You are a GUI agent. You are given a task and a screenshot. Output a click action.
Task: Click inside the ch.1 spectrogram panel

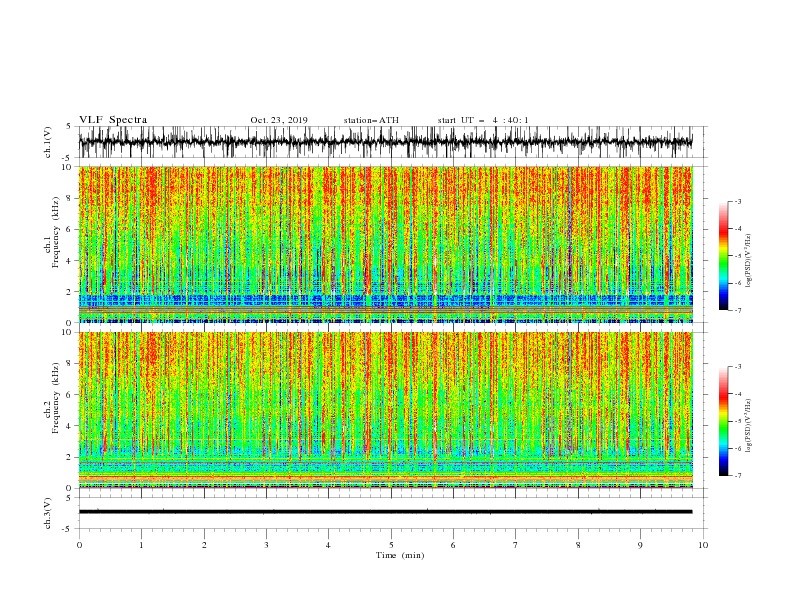(386, 244)
